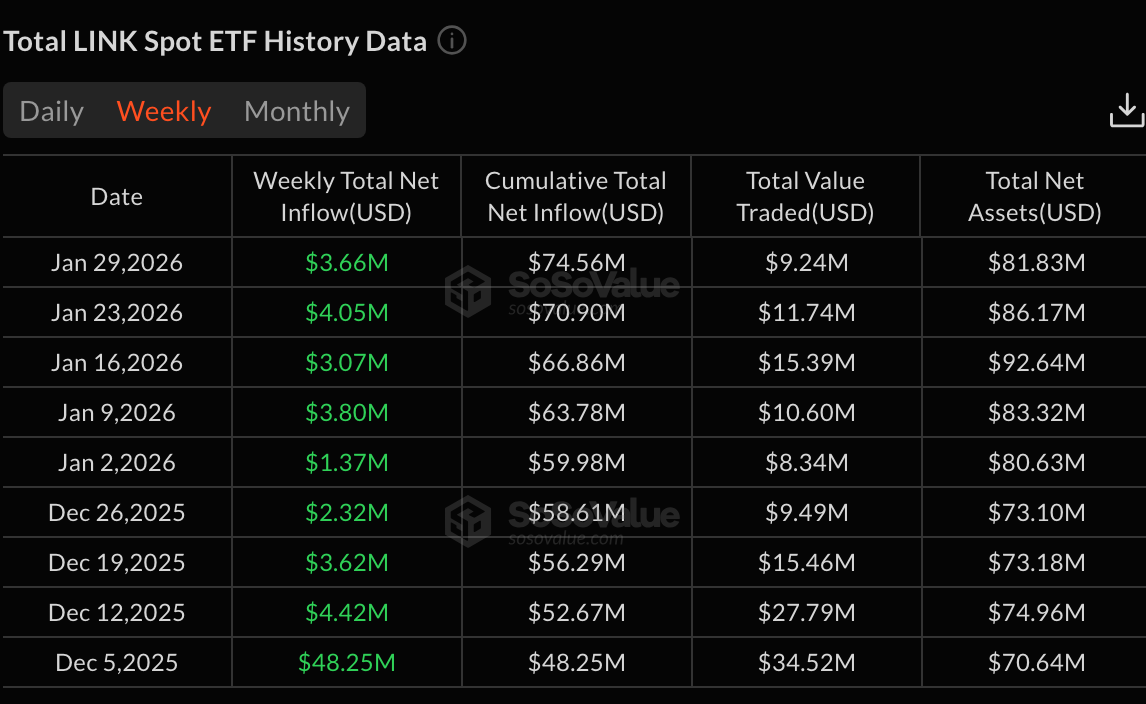
Task: Click the Date column header
Action: [117, 197]
